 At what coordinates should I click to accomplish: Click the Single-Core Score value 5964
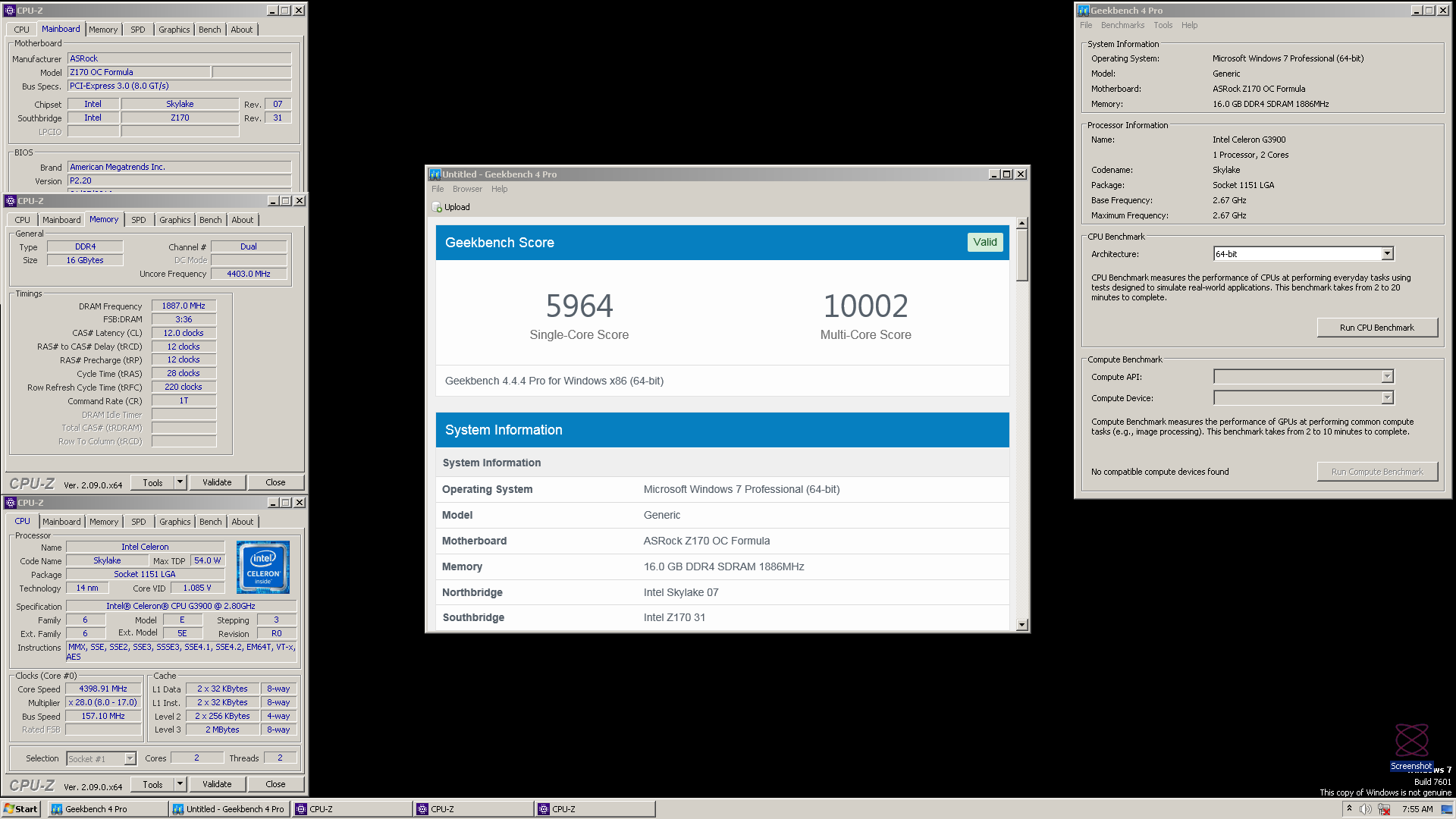pyautogui.click(x=579, y=306)
